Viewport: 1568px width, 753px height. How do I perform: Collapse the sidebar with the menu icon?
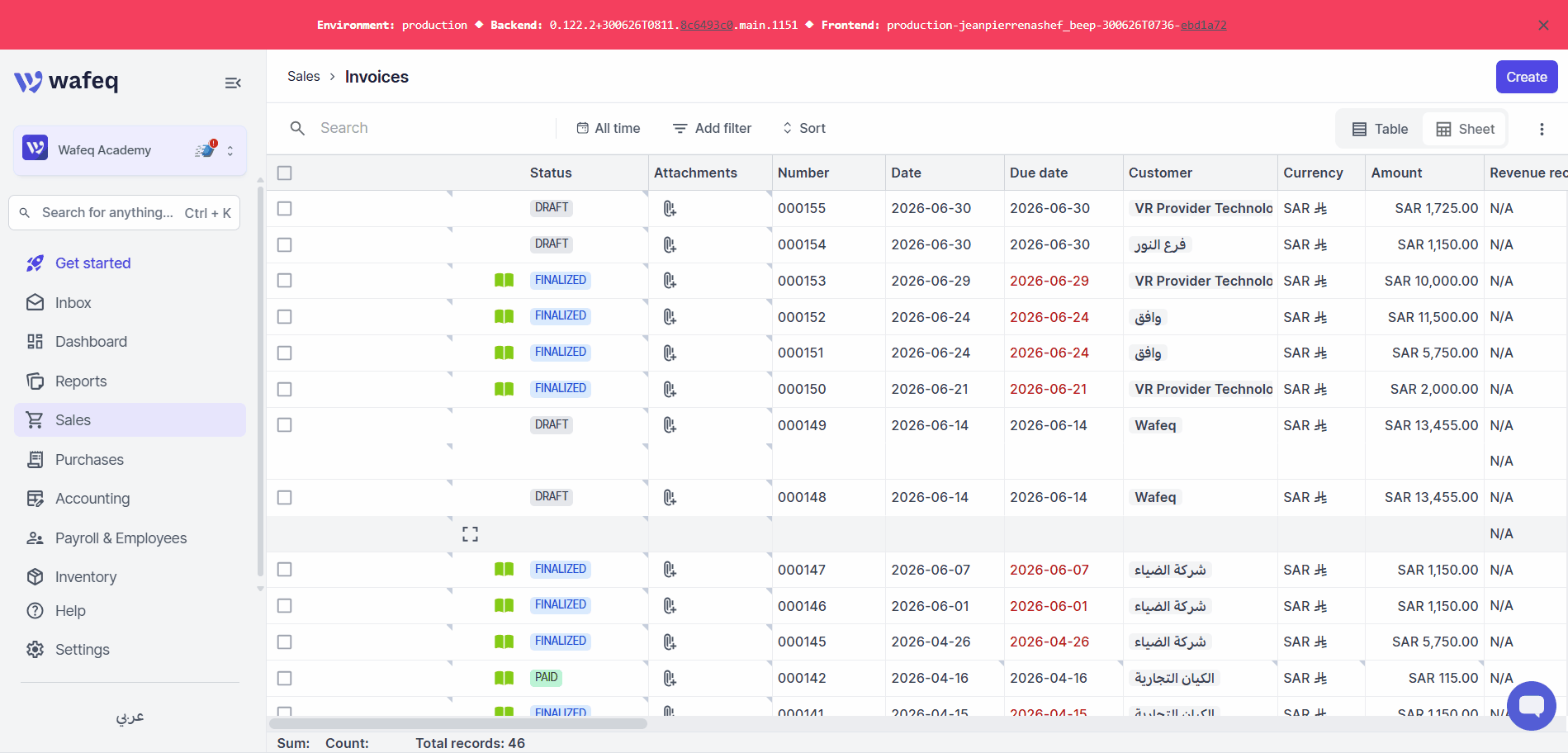pyautogui.click(x=233, y=83)
